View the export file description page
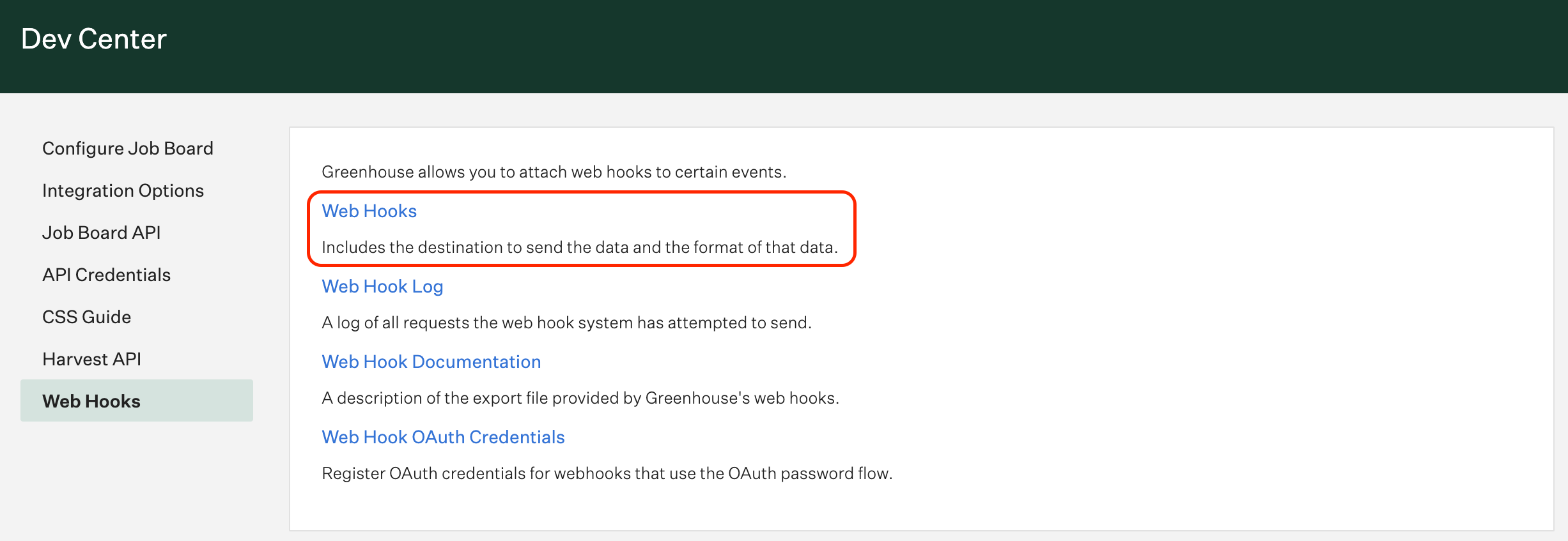Viewport: 1568px width, 541px height. coord(431,362)
